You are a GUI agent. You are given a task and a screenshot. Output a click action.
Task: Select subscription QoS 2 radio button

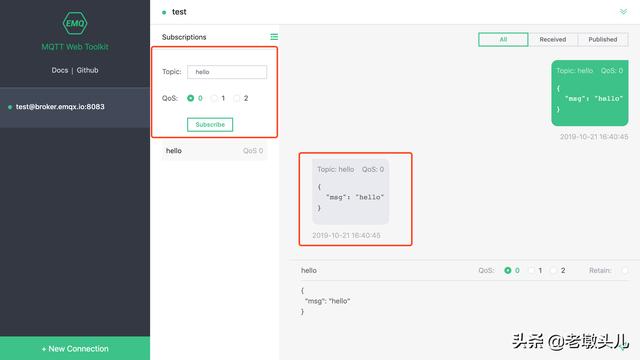(x=237, y=98)
